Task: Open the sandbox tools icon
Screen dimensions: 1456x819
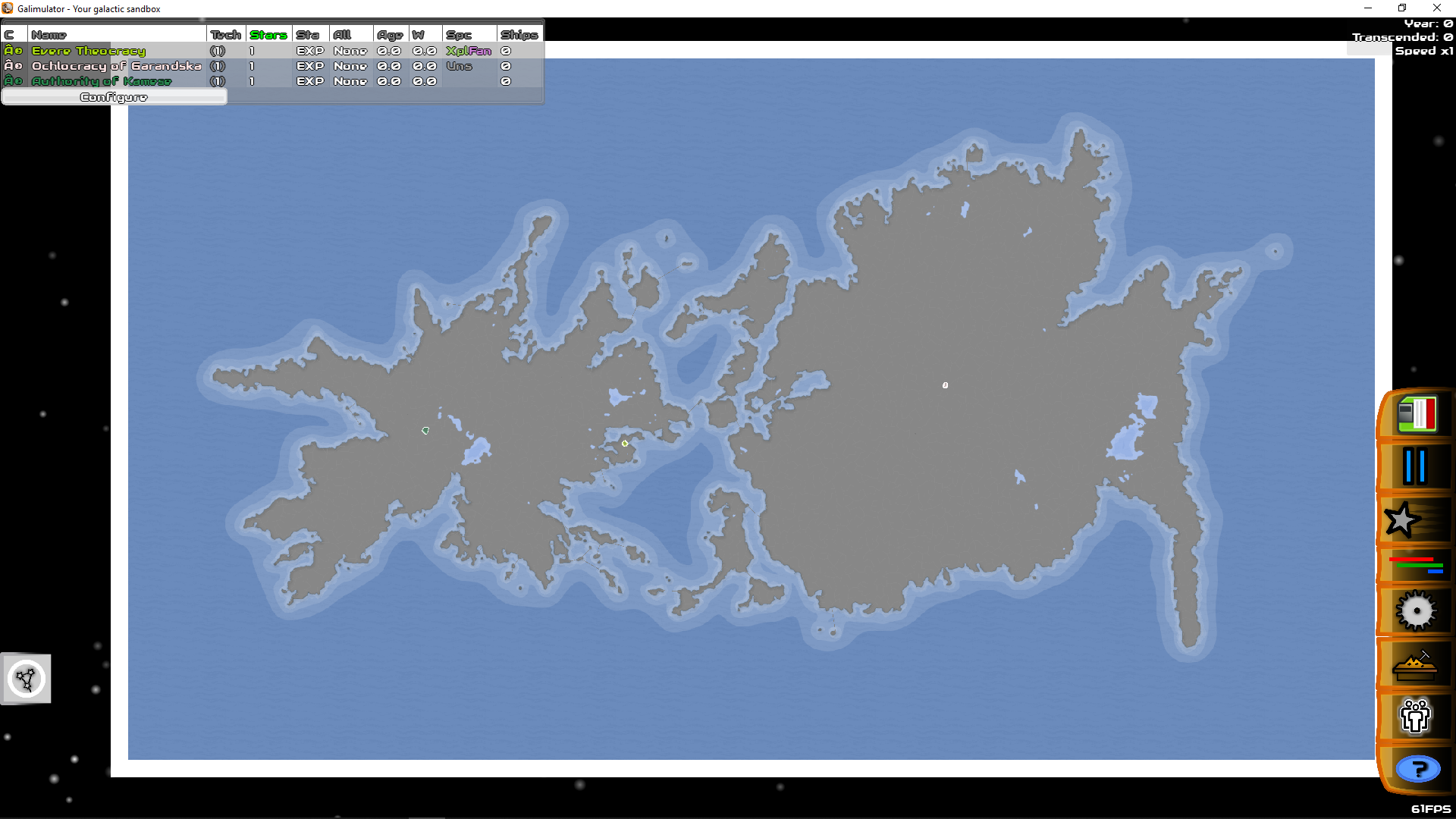Action: pyautogui.click(x=1415, y=666)
